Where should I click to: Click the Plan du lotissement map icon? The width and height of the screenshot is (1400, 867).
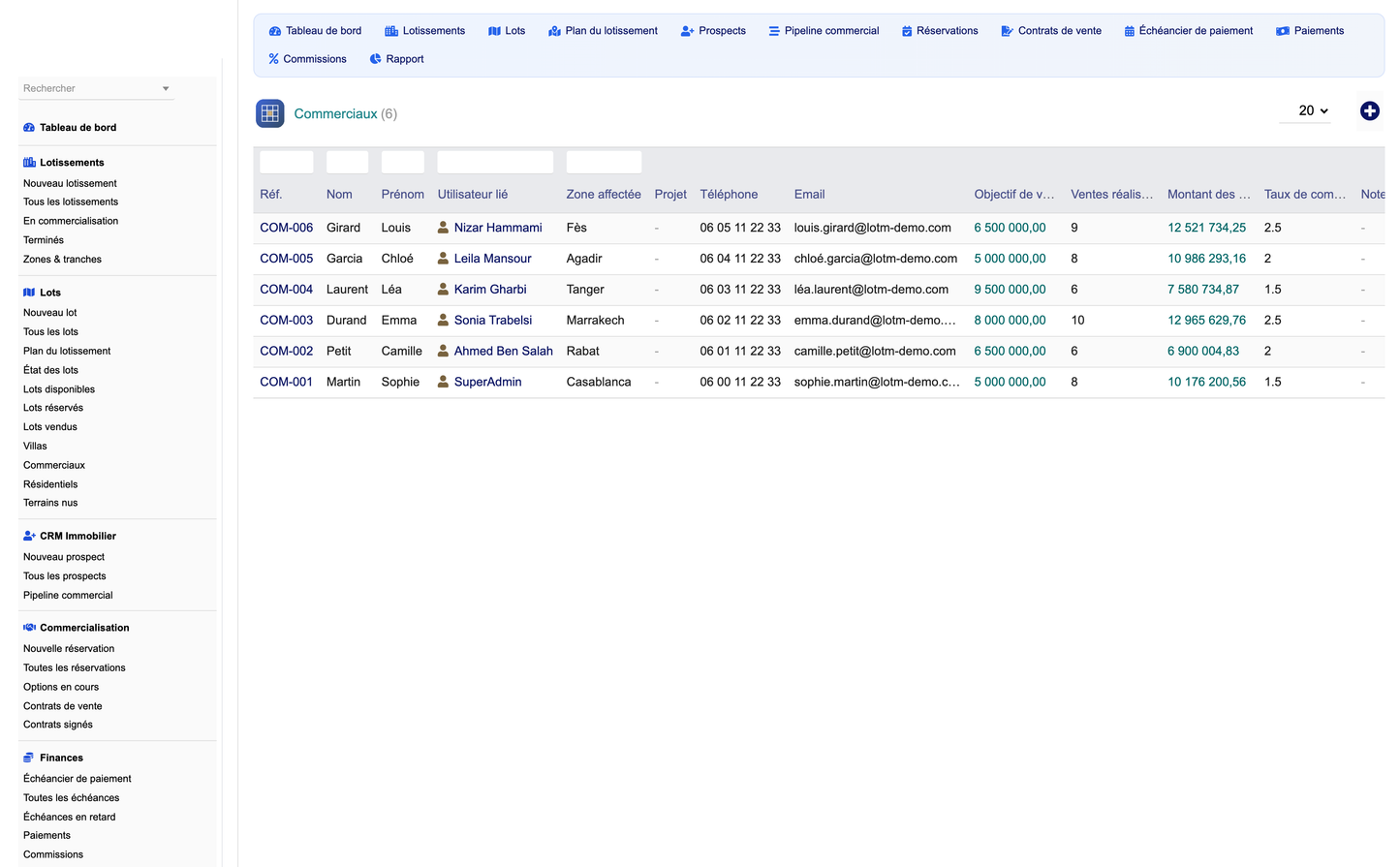(554, 31)
